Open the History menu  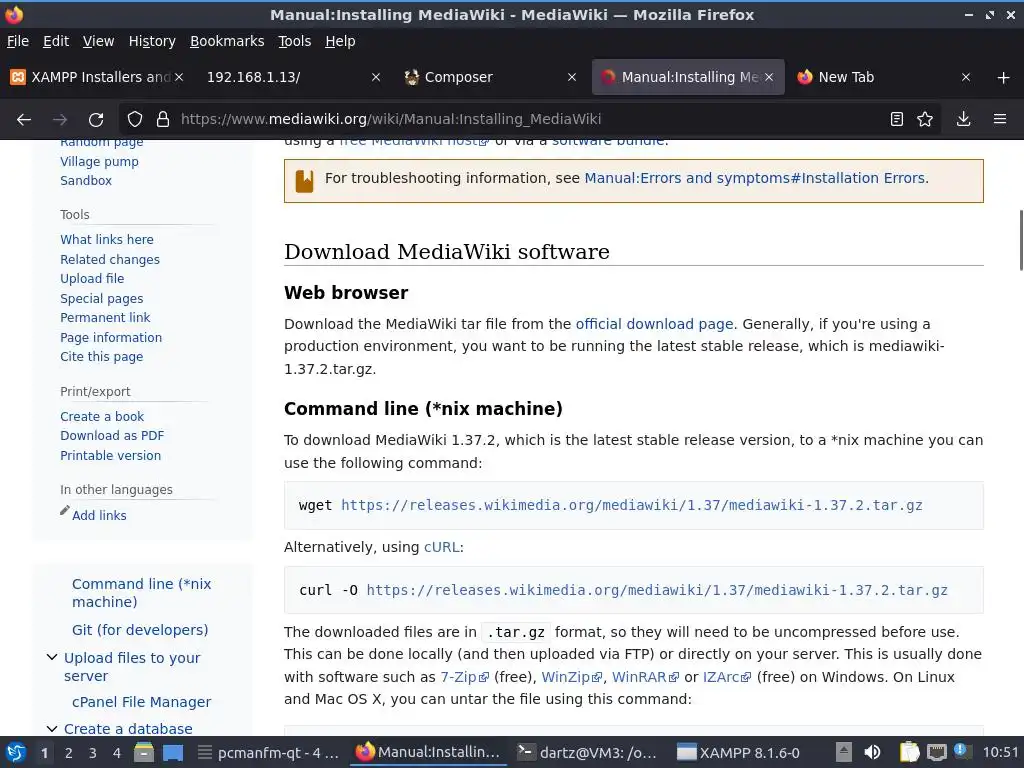pyautogui.click(x=152, y=41)
